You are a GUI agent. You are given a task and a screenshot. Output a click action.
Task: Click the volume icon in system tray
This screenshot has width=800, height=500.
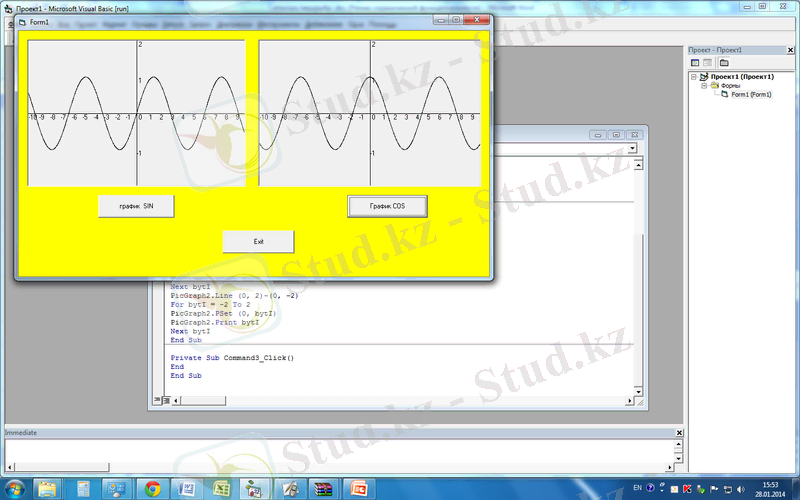point(739,488)
